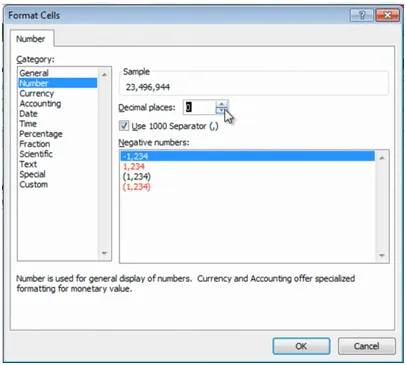Click the Decimal places input field
The height and width of the screenshot is (365, 406).
[x=199, y=107]
